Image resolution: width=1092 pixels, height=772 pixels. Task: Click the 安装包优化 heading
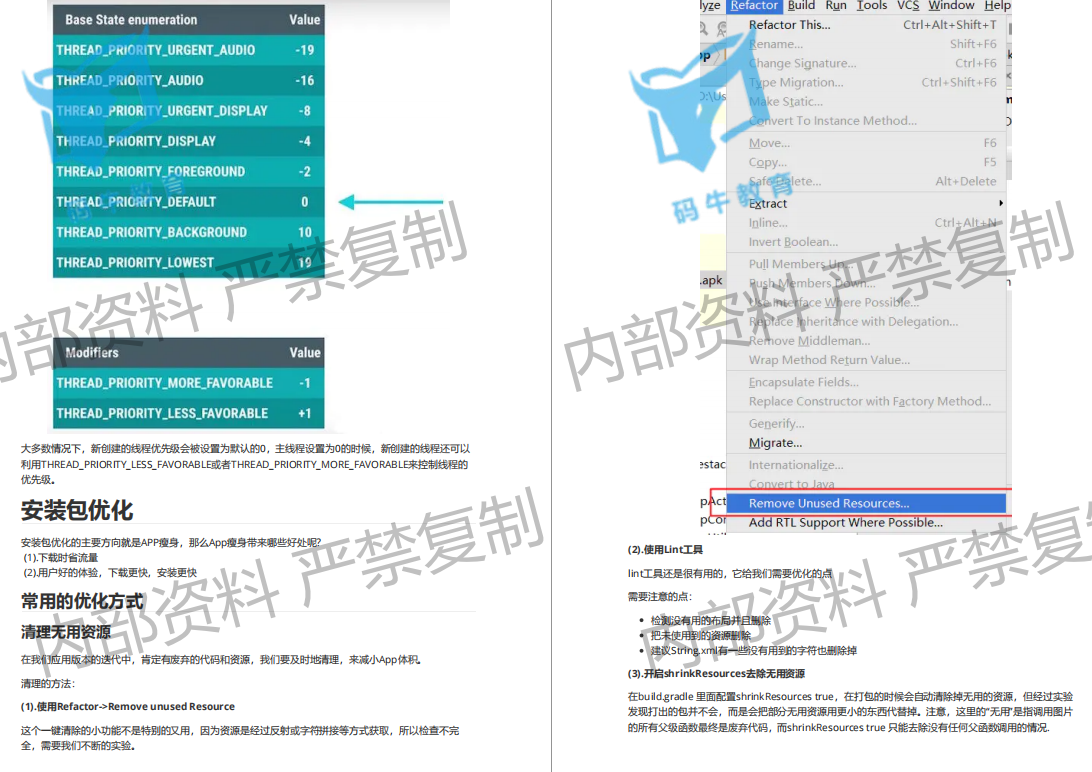point(77,510)
